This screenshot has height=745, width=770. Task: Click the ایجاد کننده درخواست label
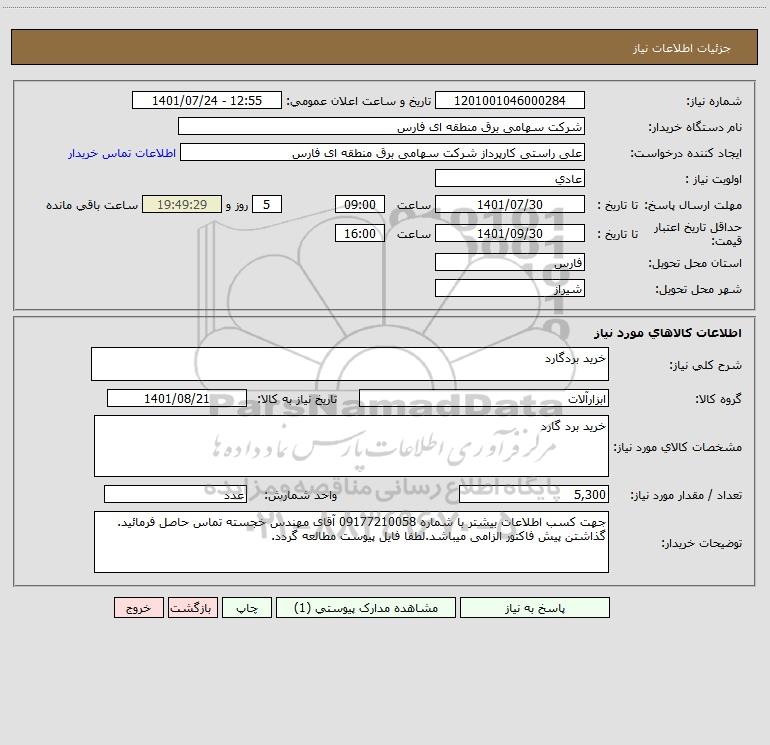pyautogui.click(x=686, y=154)
